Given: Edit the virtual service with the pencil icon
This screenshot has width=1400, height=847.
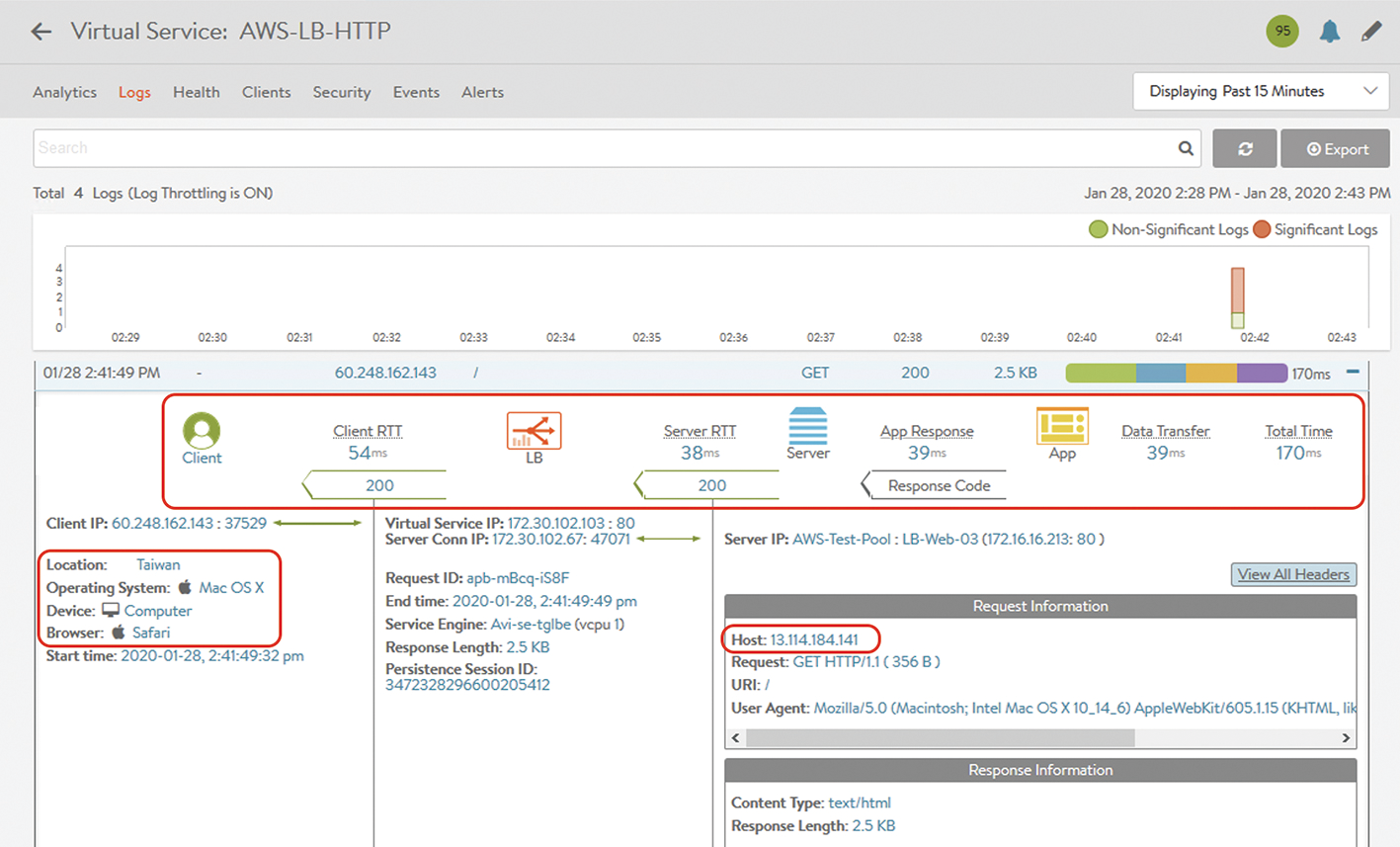Looking at the screenshot, I should point(1371,32).
